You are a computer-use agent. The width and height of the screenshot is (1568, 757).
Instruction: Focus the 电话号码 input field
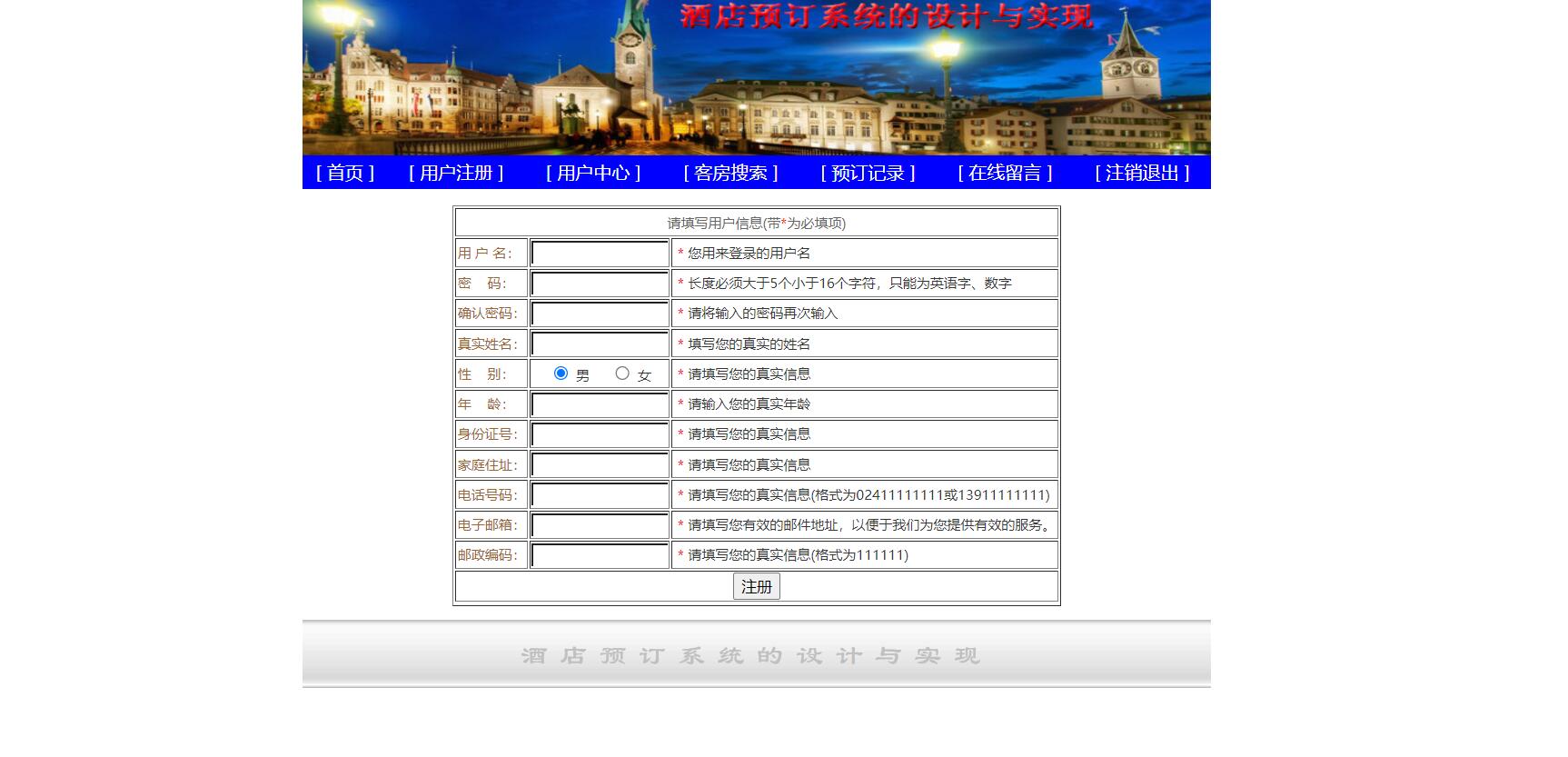600,495
